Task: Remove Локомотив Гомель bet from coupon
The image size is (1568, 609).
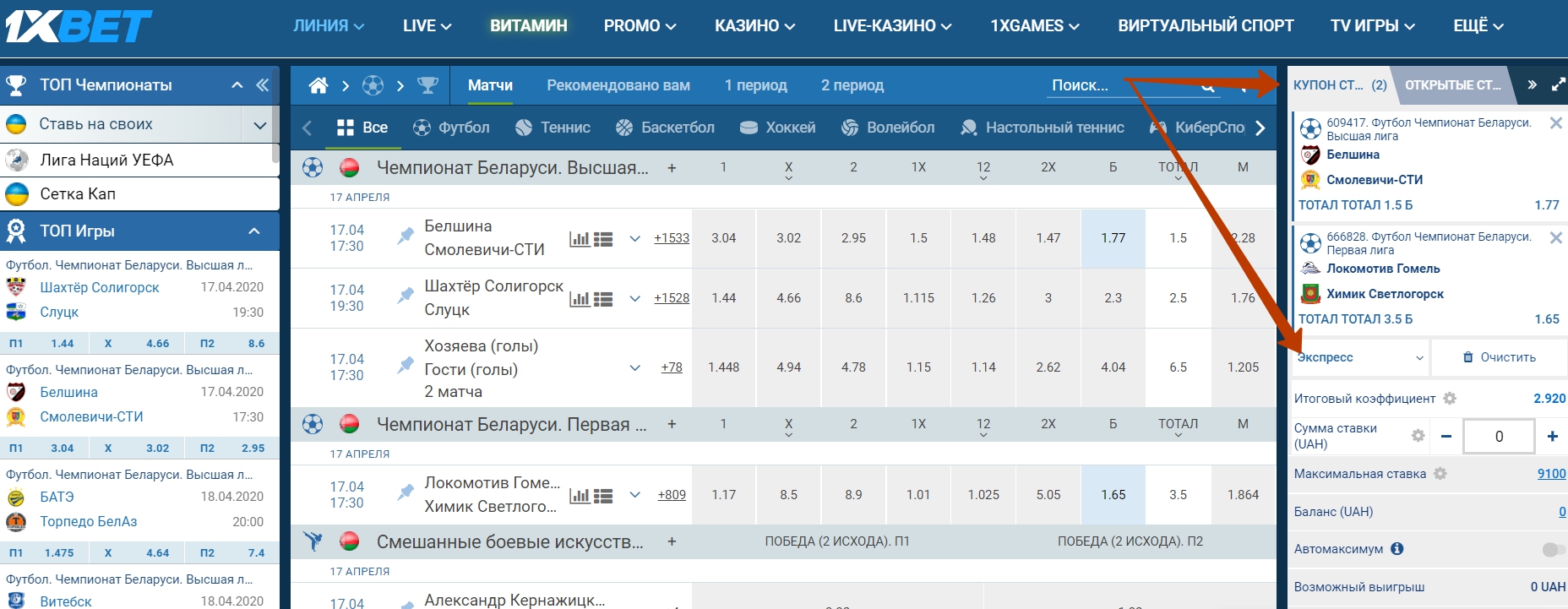Action: pyautogui.click(x=1555, y=238)
